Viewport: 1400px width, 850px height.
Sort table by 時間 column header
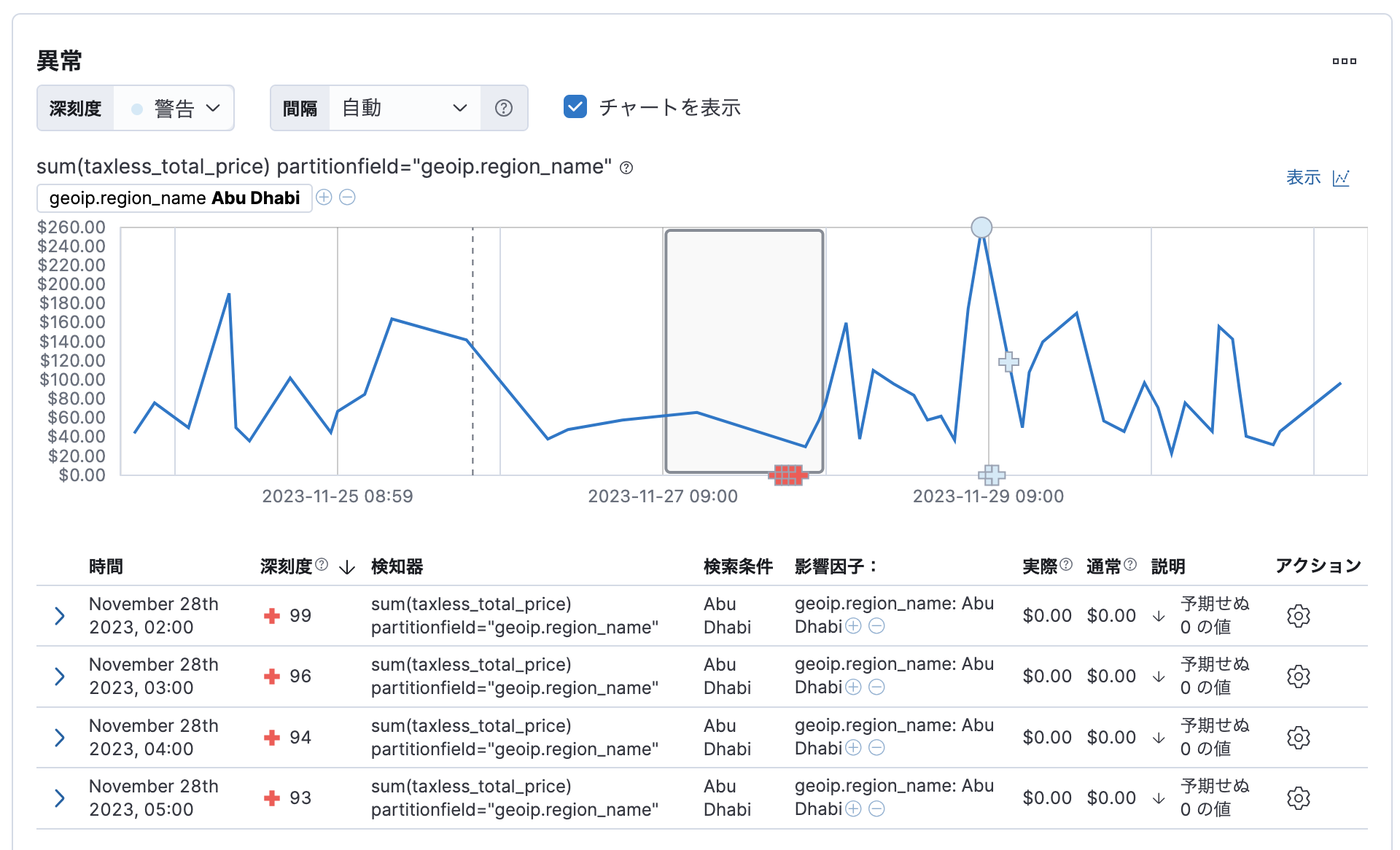click(106, 566)
